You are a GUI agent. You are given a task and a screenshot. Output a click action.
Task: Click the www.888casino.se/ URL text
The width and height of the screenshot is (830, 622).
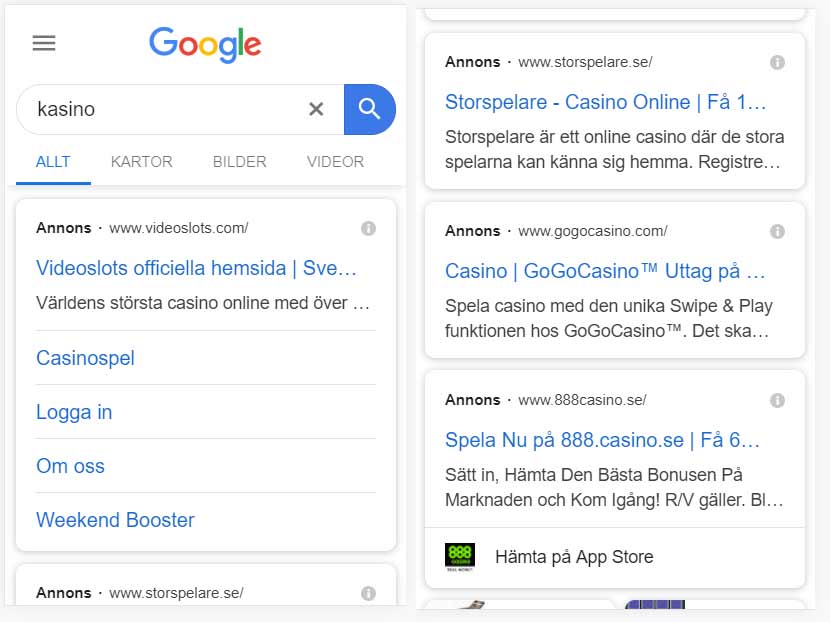click(582, 400)
